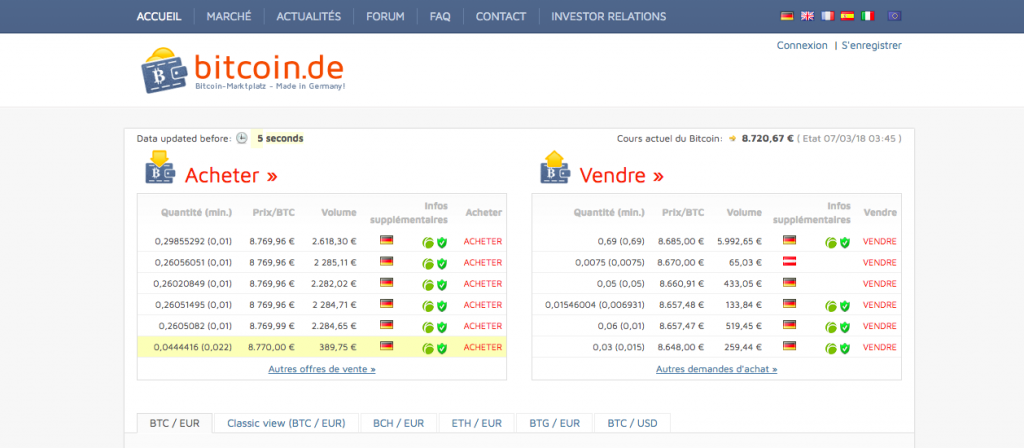
Task: Click VENDRE for 0,06 request
Action: point(880,326)
